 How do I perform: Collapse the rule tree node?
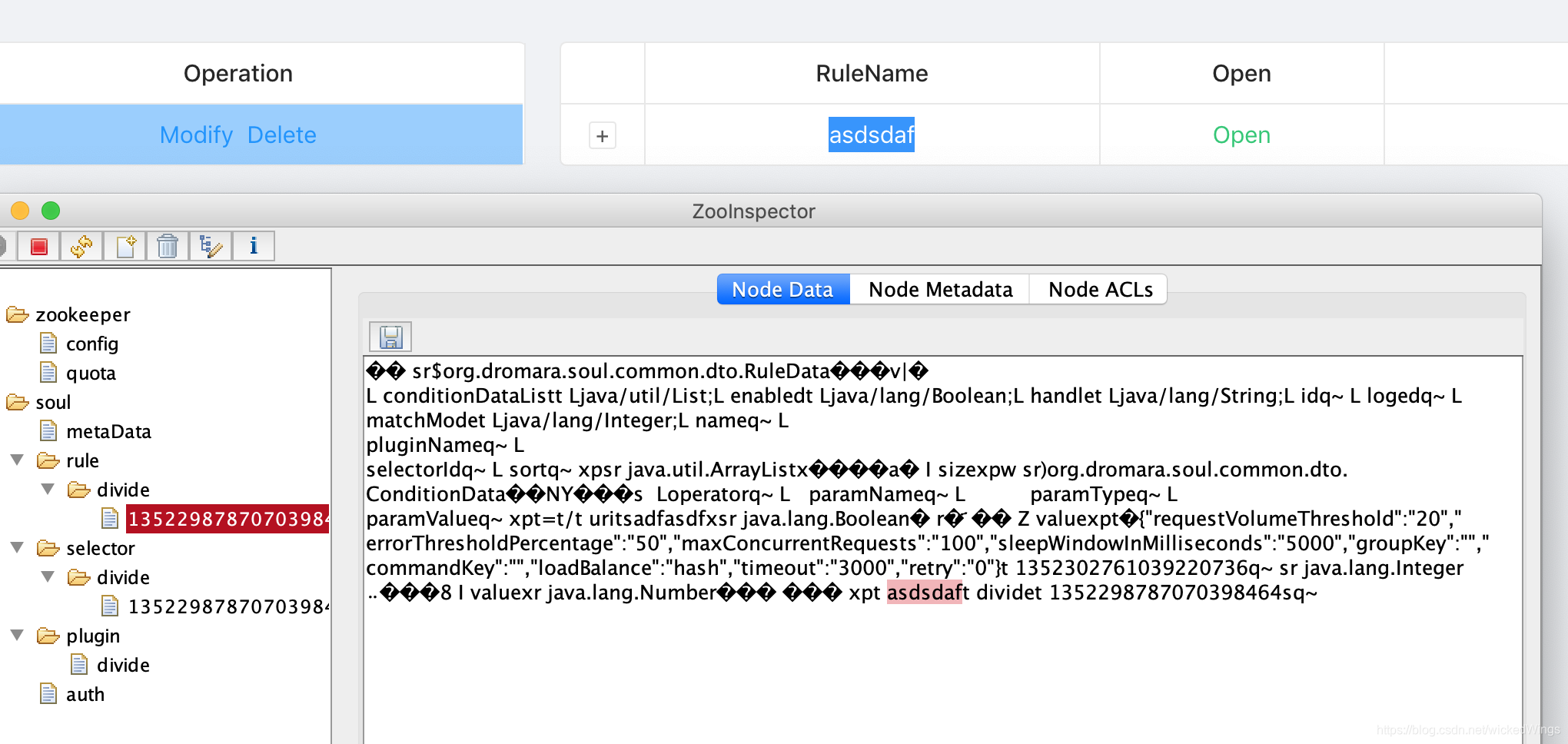[x=17, y=460]
